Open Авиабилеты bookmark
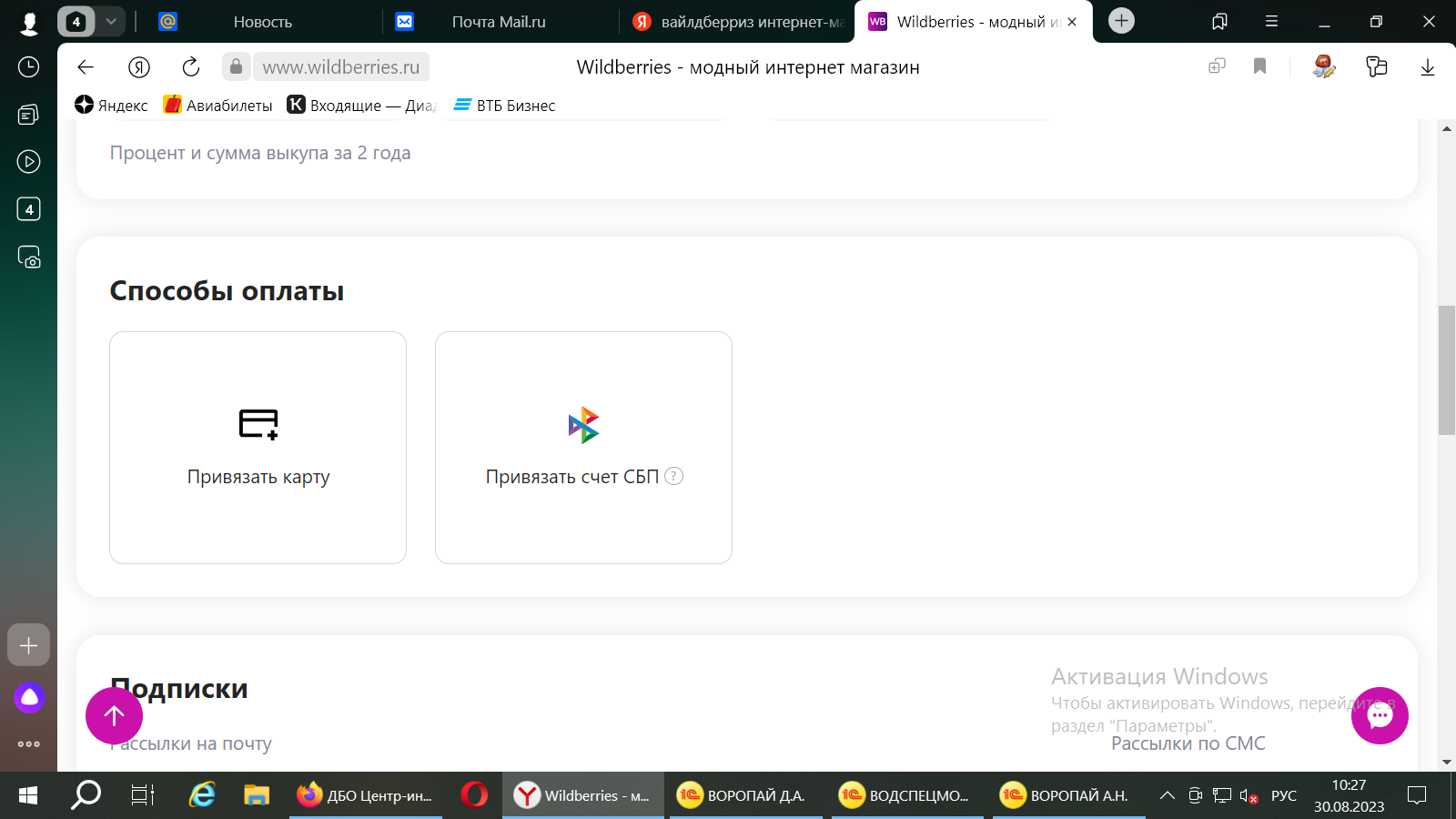The height and width of the screenshot is (819, 1456). click(217, 106)
